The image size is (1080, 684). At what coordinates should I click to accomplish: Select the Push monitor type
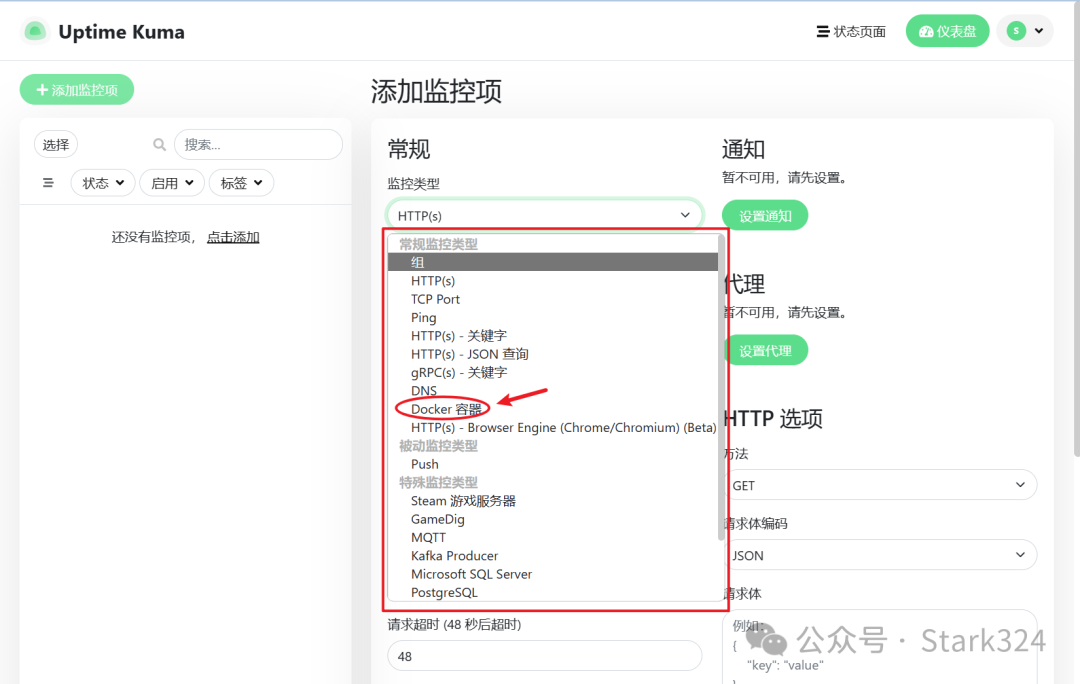pyautogui.click(x=552, y=464)
